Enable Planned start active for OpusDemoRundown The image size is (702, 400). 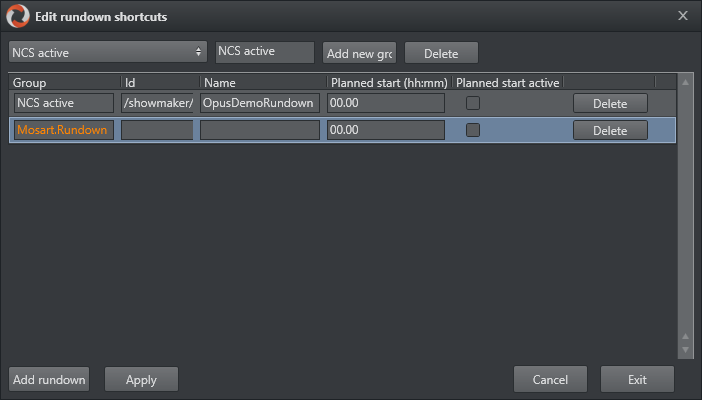[x=473, y=102]
